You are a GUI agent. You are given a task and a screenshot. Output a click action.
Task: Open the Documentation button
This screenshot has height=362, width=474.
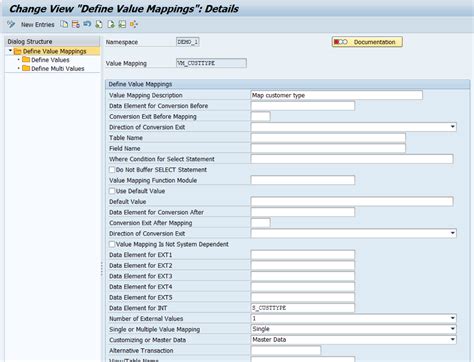pyautogui.click(x=367, y=42)
